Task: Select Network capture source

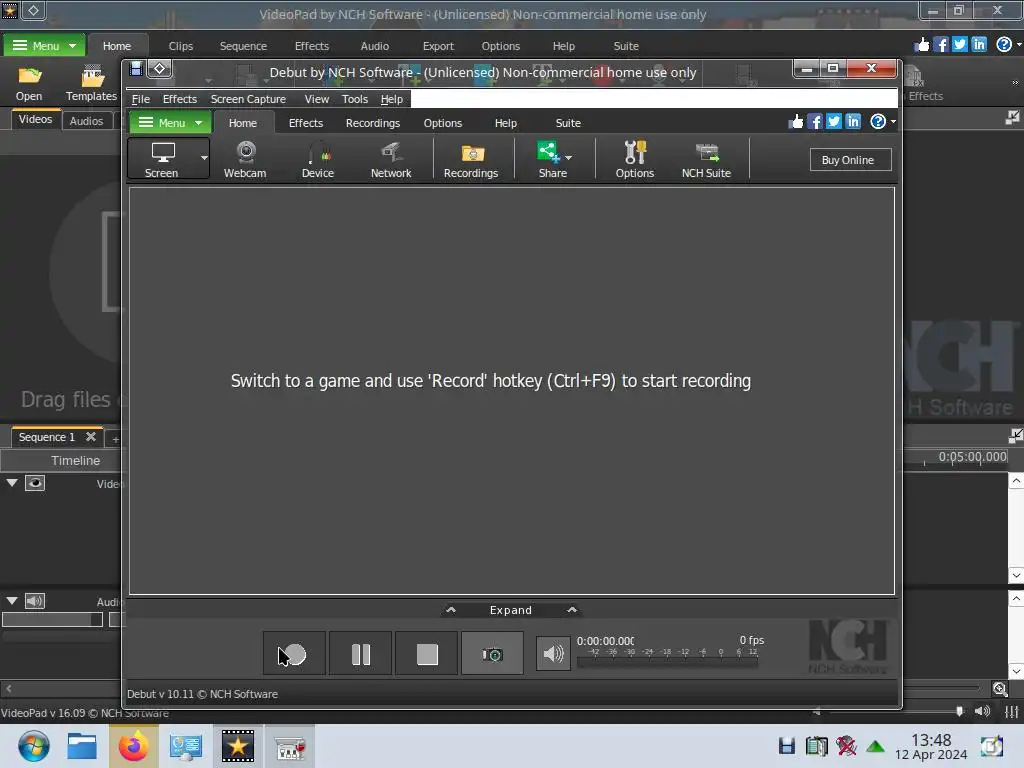Action: click(x=391, y=159)
